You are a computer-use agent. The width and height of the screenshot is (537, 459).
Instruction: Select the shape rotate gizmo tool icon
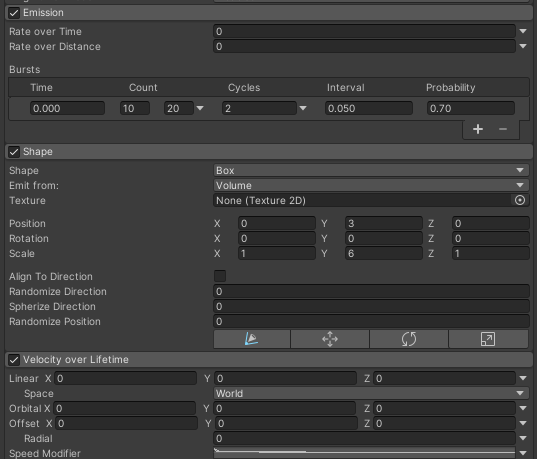409,339
